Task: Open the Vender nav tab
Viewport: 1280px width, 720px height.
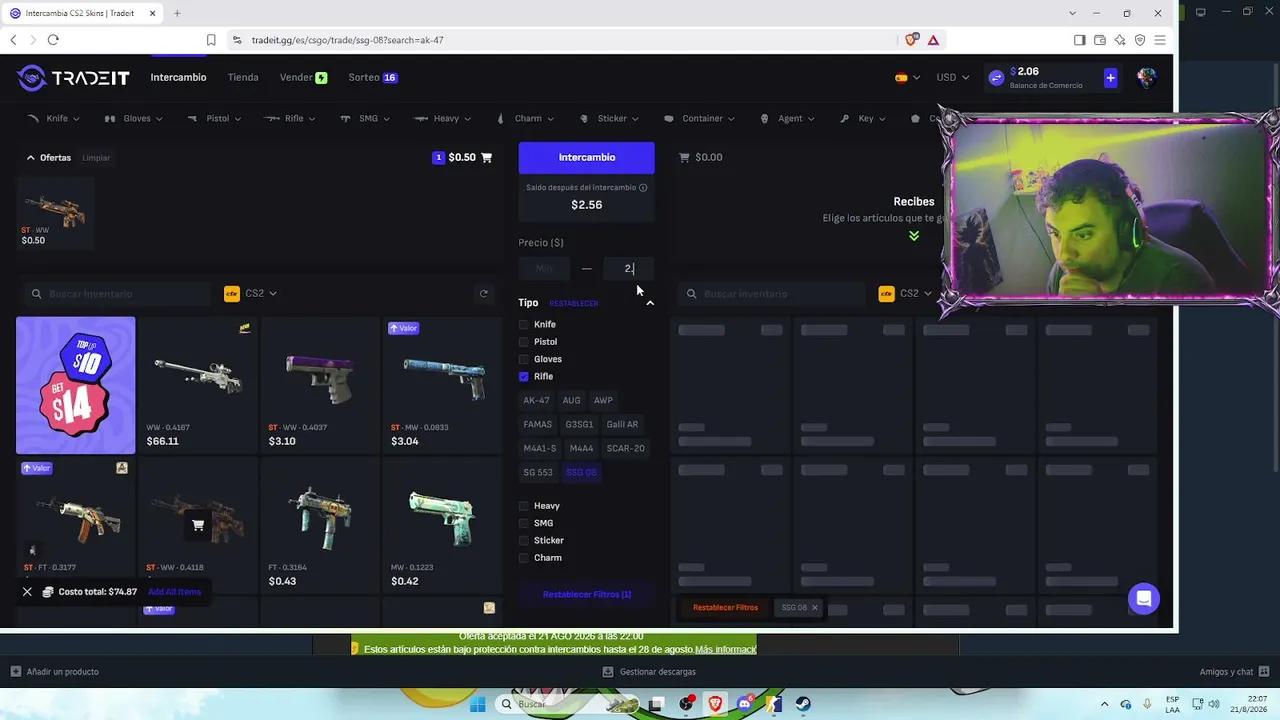Action: tap(303, 77)
